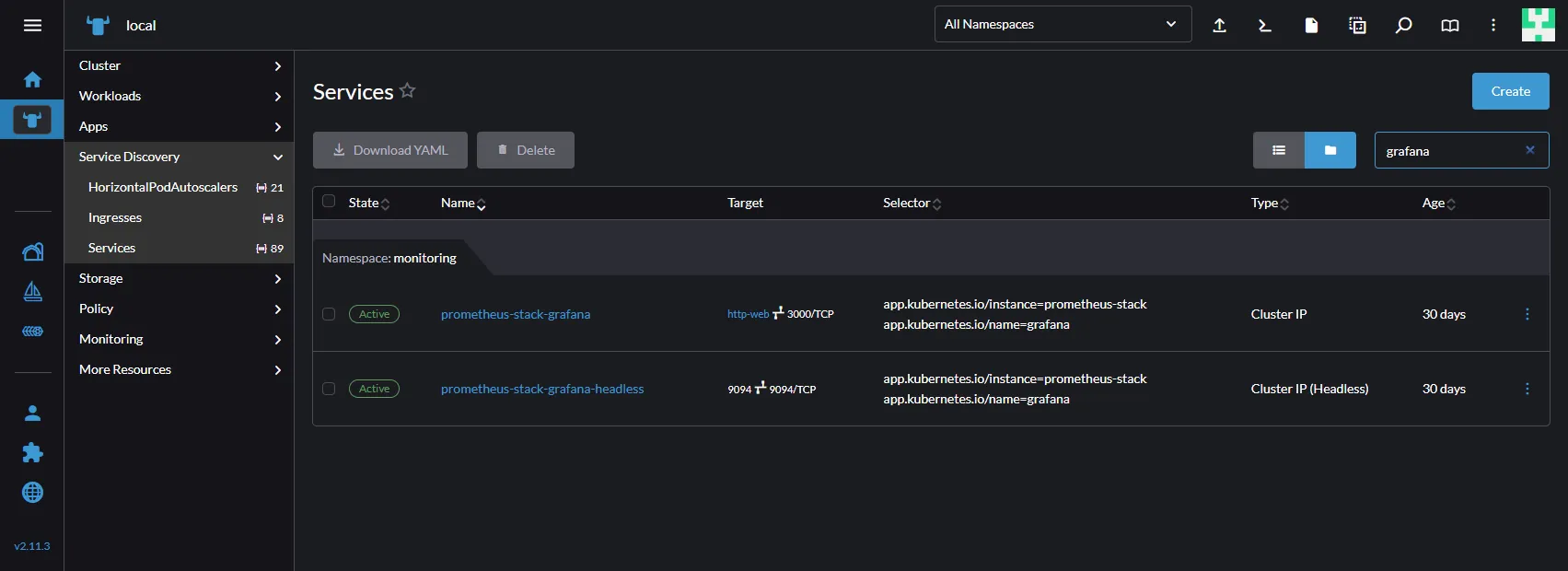Copy KubeConfig to clipboard icon
Screen dimensions: 1568x571
pyautogui.click(x=1357, y=25)
